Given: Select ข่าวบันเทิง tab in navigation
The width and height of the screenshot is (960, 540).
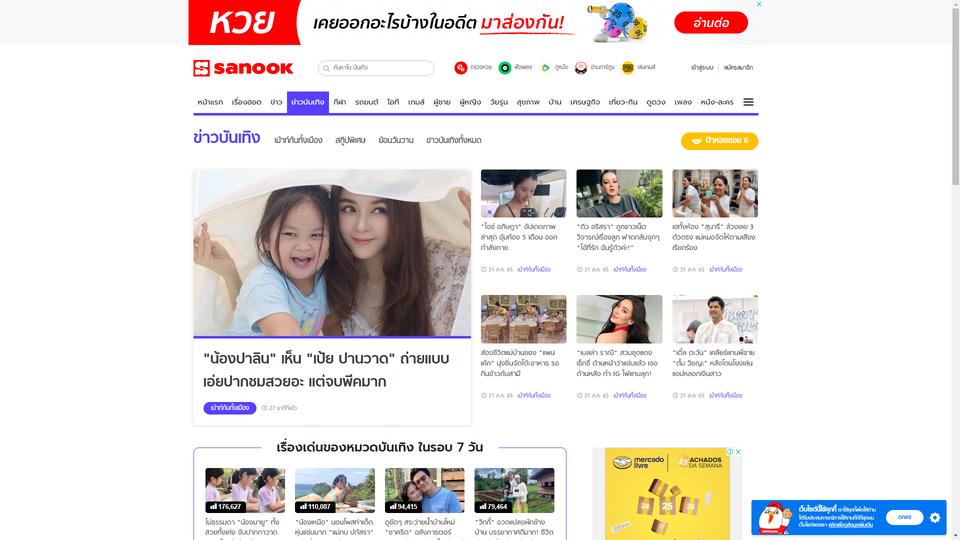Looking at the screenshot, I should (308, 102).
